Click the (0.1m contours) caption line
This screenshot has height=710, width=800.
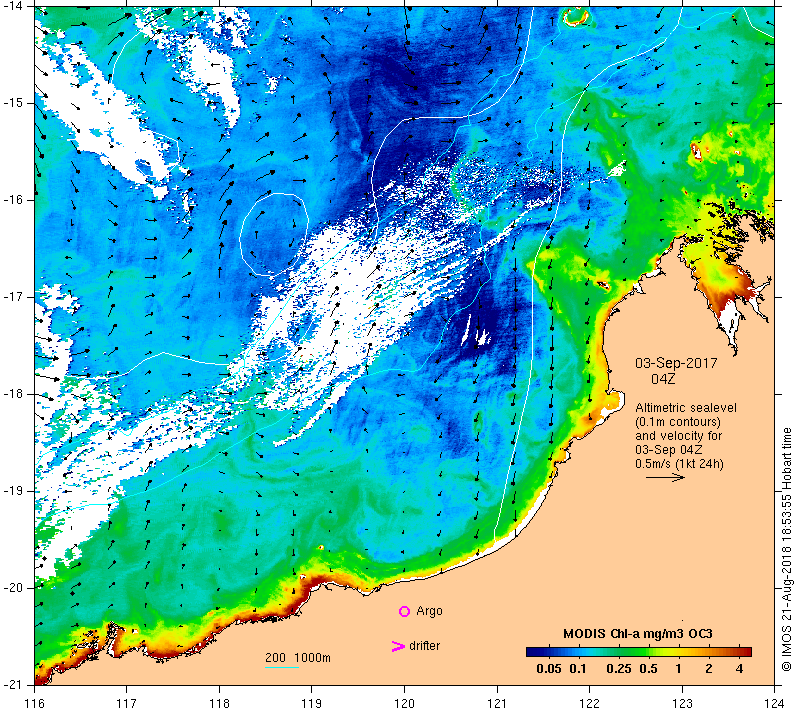678,422
